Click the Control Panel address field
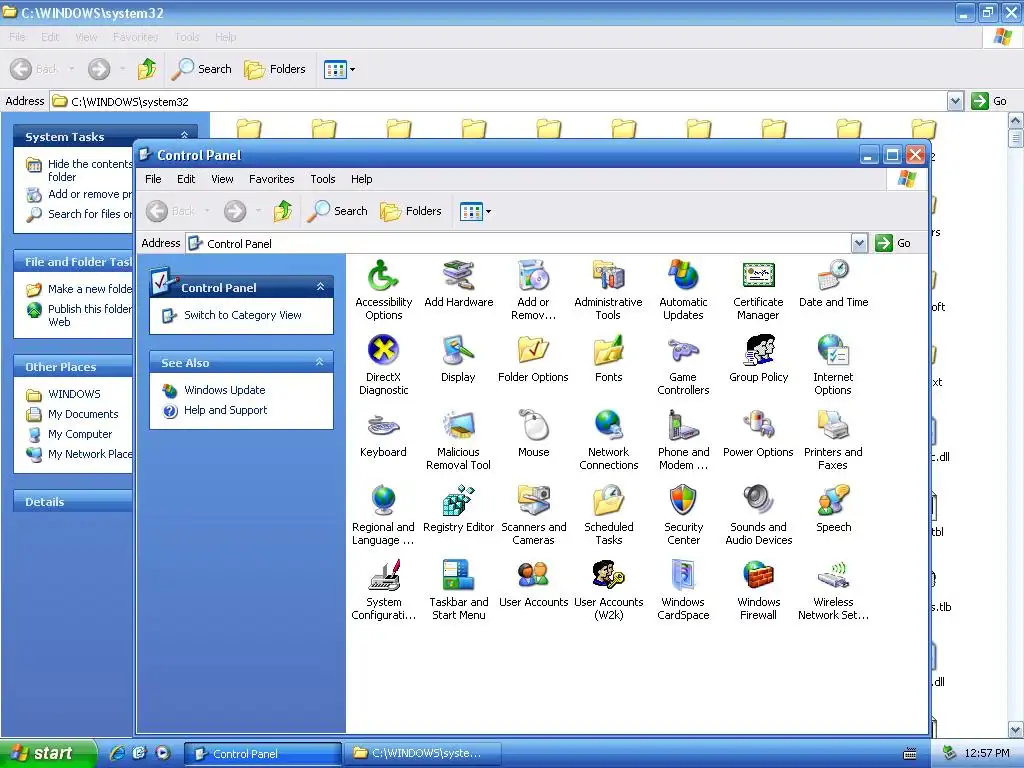This screenshot has width=1024, height=768. pyautogui.click(x=519, y=243)
